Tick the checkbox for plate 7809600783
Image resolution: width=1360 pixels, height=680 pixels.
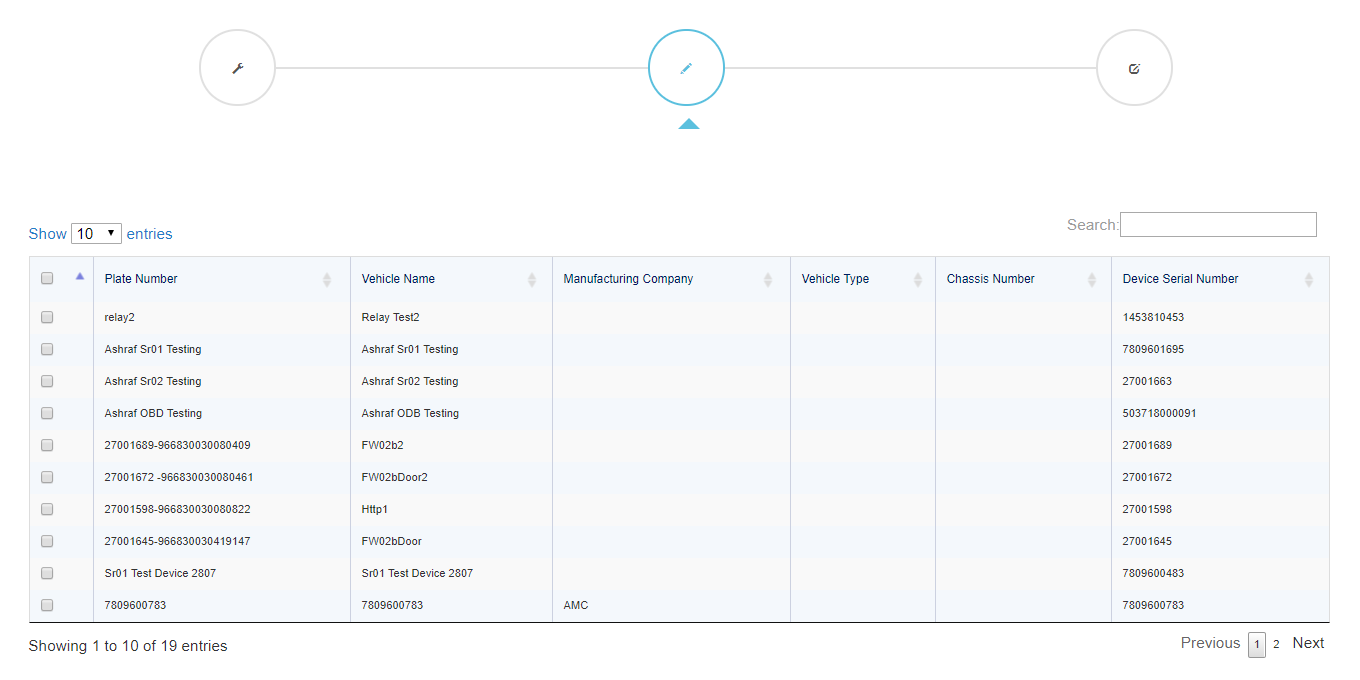tap(47, 605)
